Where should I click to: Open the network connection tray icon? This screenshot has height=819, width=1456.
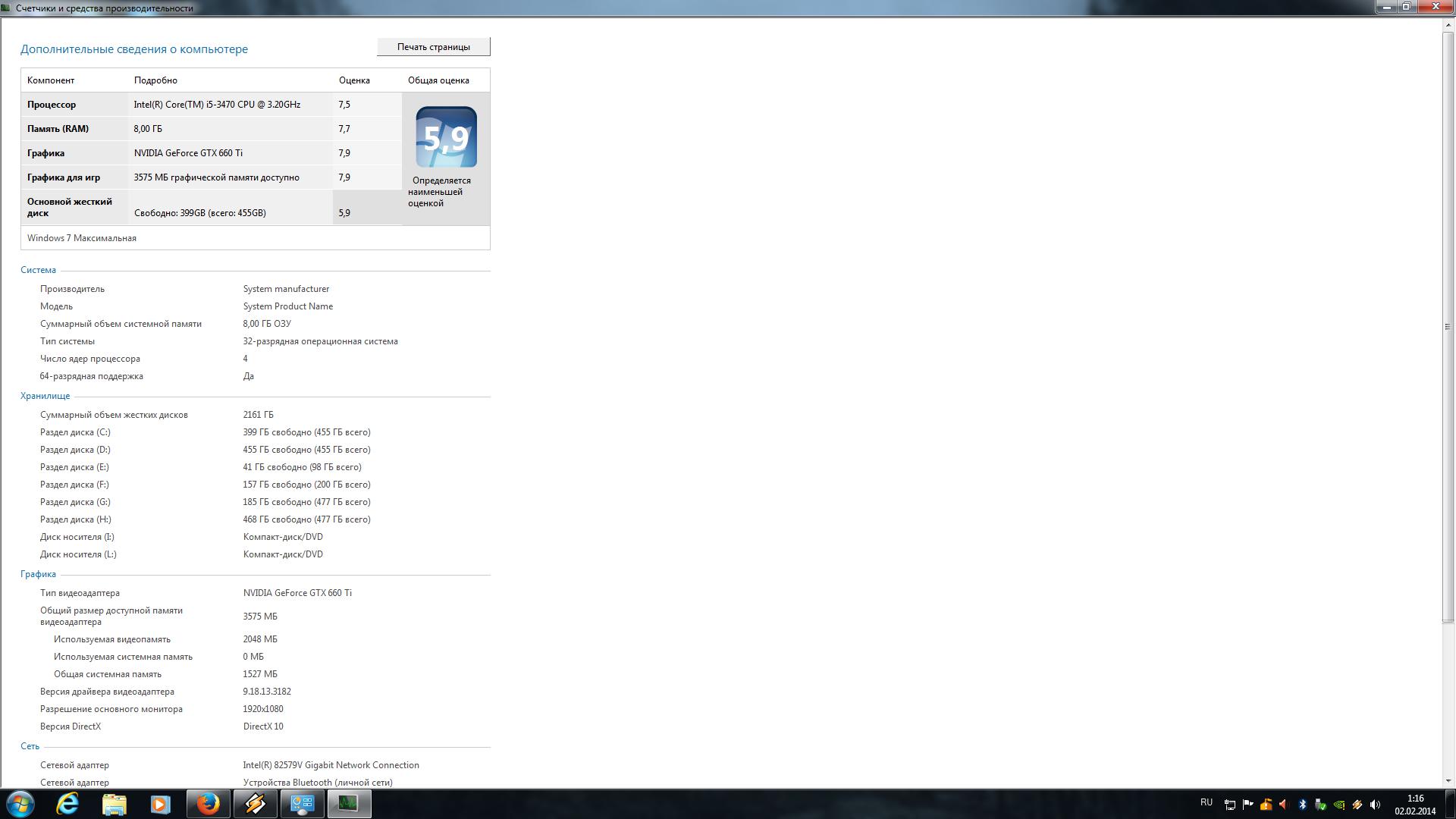click(1230, 805)
